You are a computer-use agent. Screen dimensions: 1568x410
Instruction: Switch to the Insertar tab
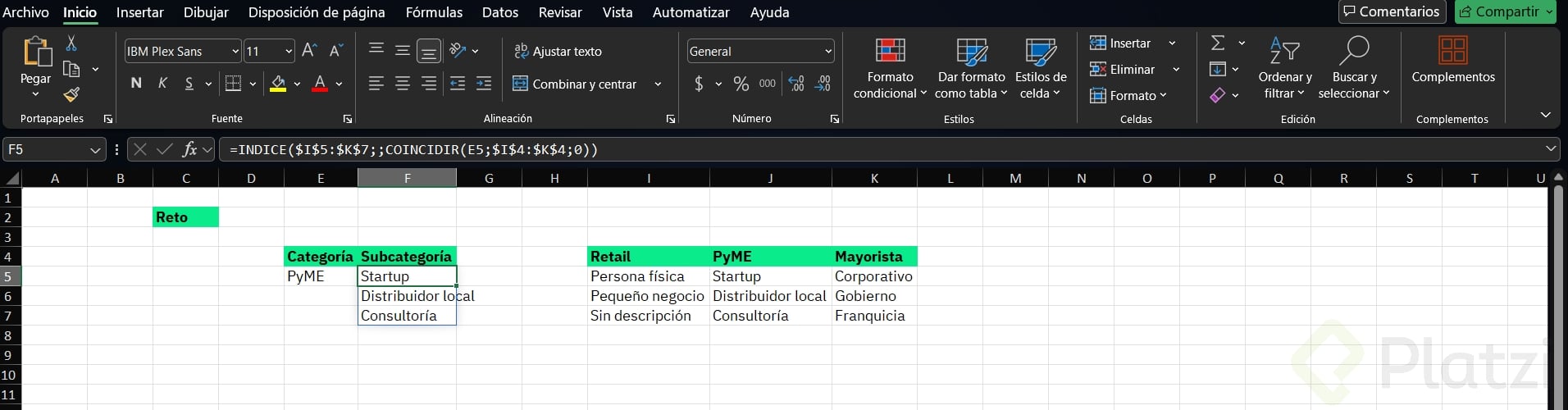tap(139, 12)
